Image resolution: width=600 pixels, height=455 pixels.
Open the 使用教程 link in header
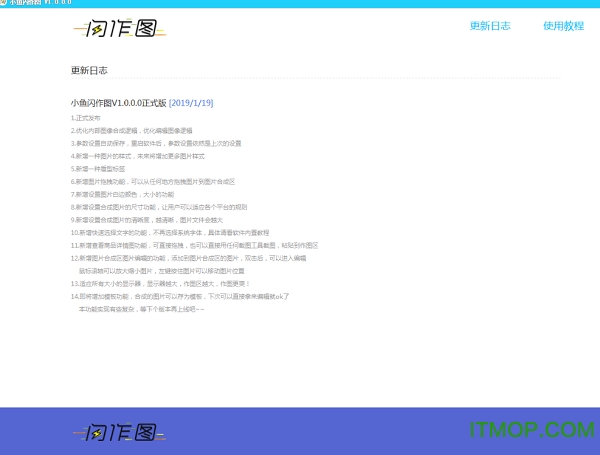[564, 26]
